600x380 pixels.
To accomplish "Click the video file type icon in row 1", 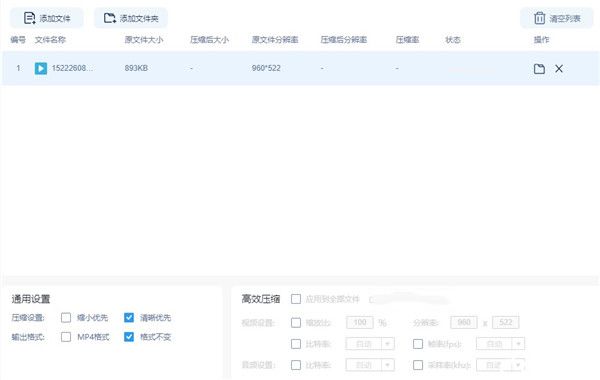I will 41,68.
